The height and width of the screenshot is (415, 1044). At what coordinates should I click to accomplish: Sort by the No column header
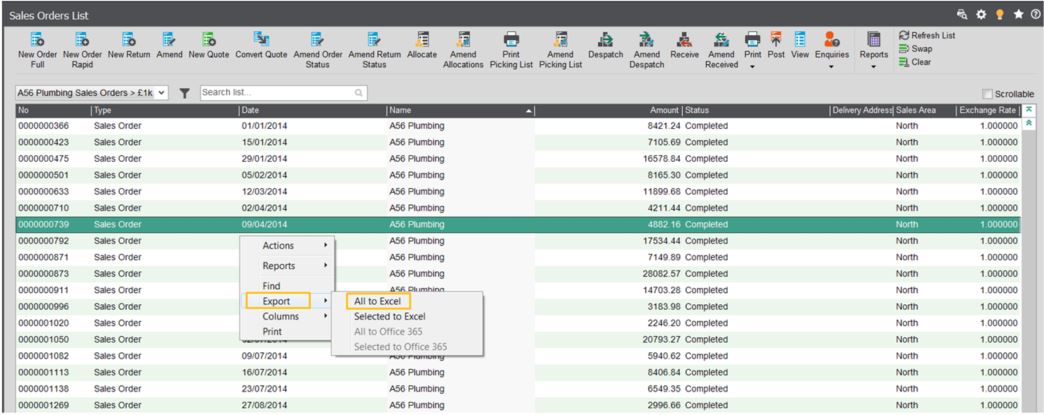(53, 110)
